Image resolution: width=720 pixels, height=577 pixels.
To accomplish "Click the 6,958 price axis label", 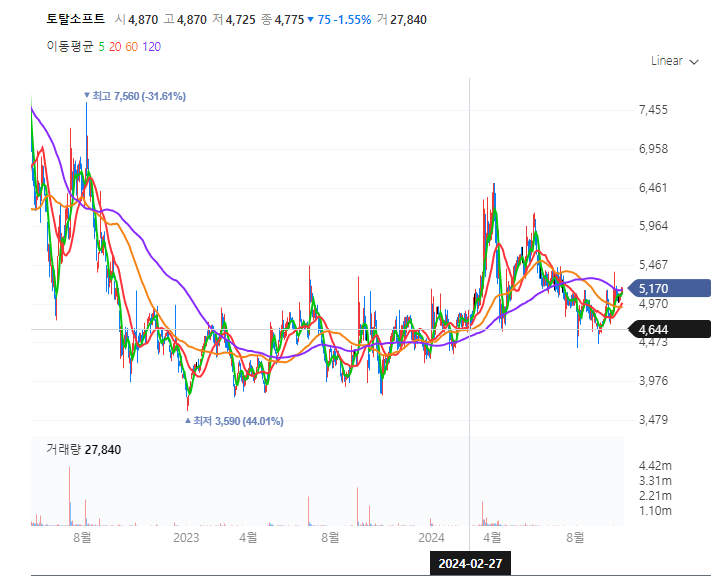I will point(653,149).
